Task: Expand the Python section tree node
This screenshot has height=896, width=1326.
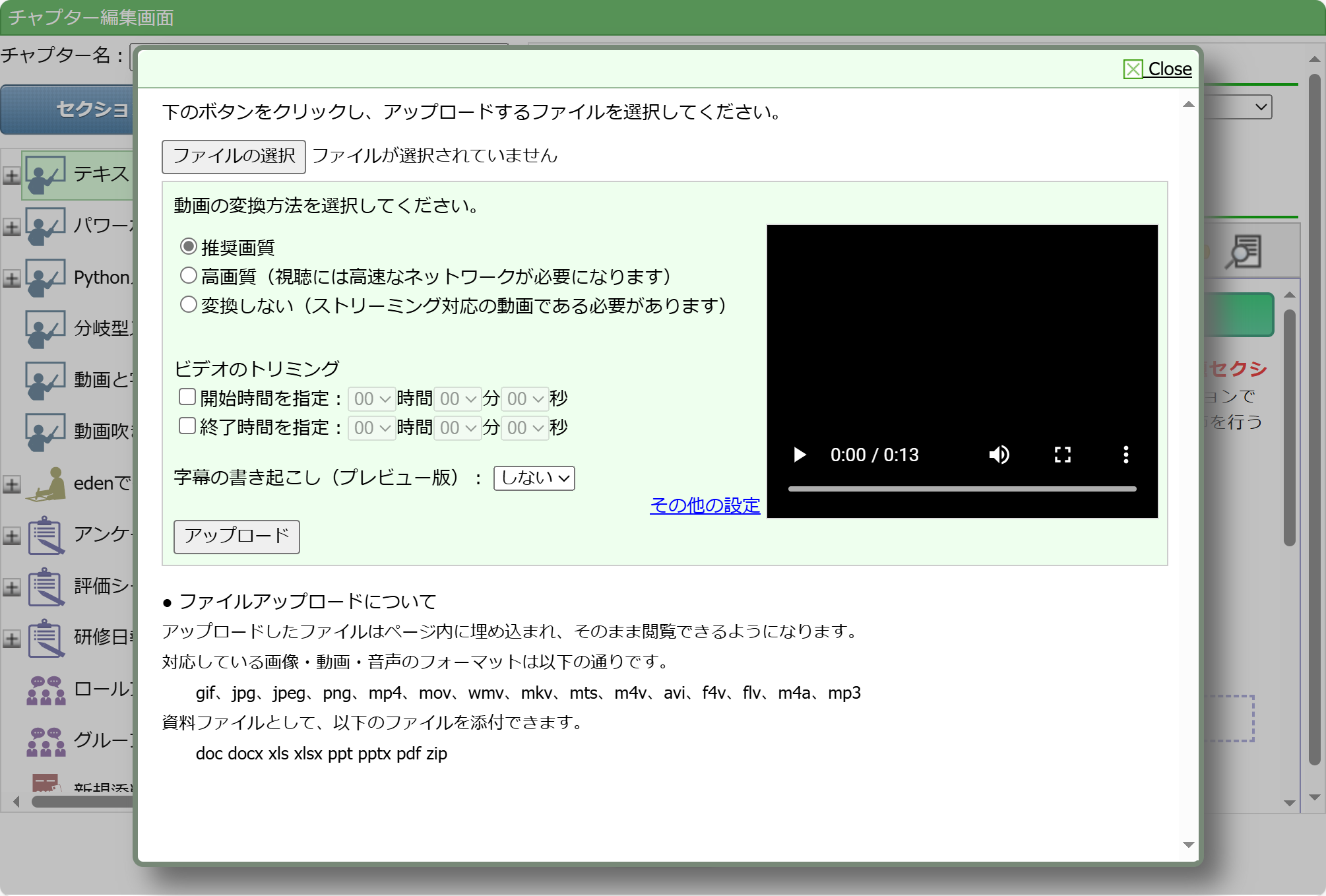Action: (x=11, y=278)
